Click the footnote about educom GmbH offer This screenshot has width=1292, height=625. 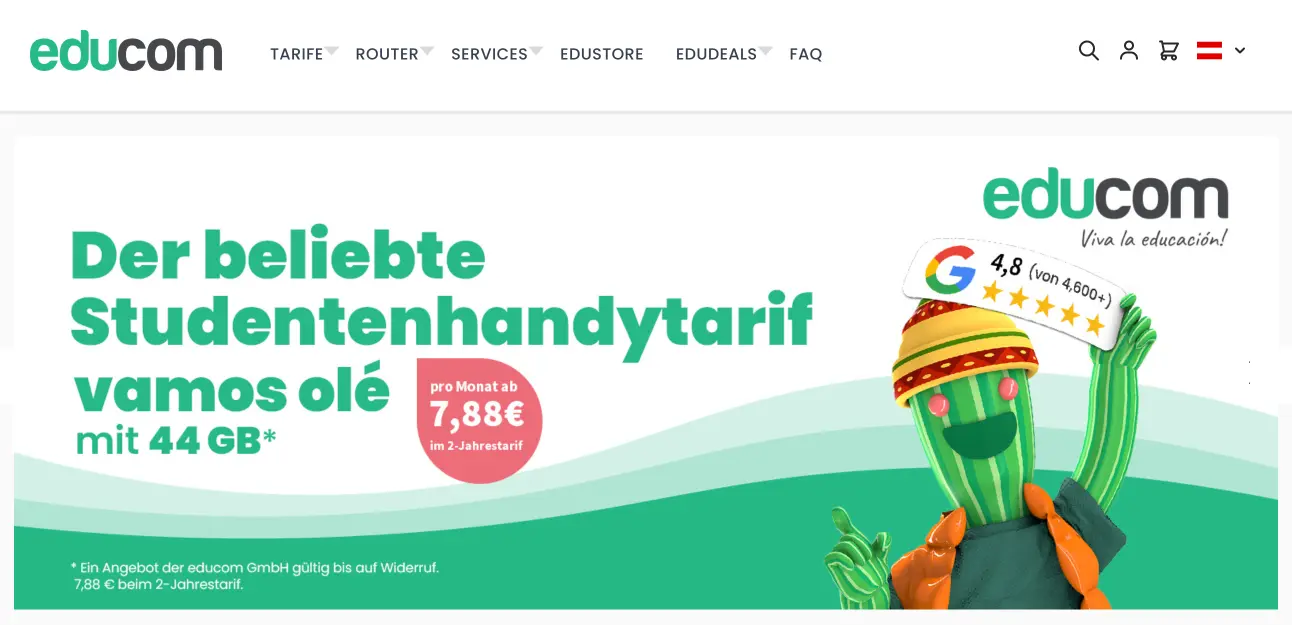[255, 575]
